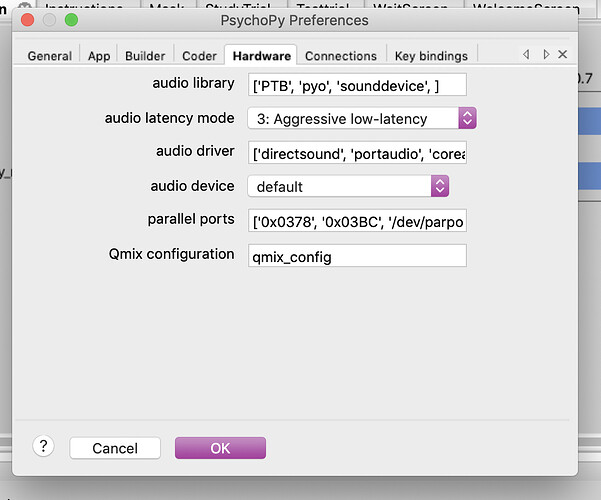
Task: Click the 'audio driver' label
Action: tap(195, 151)
